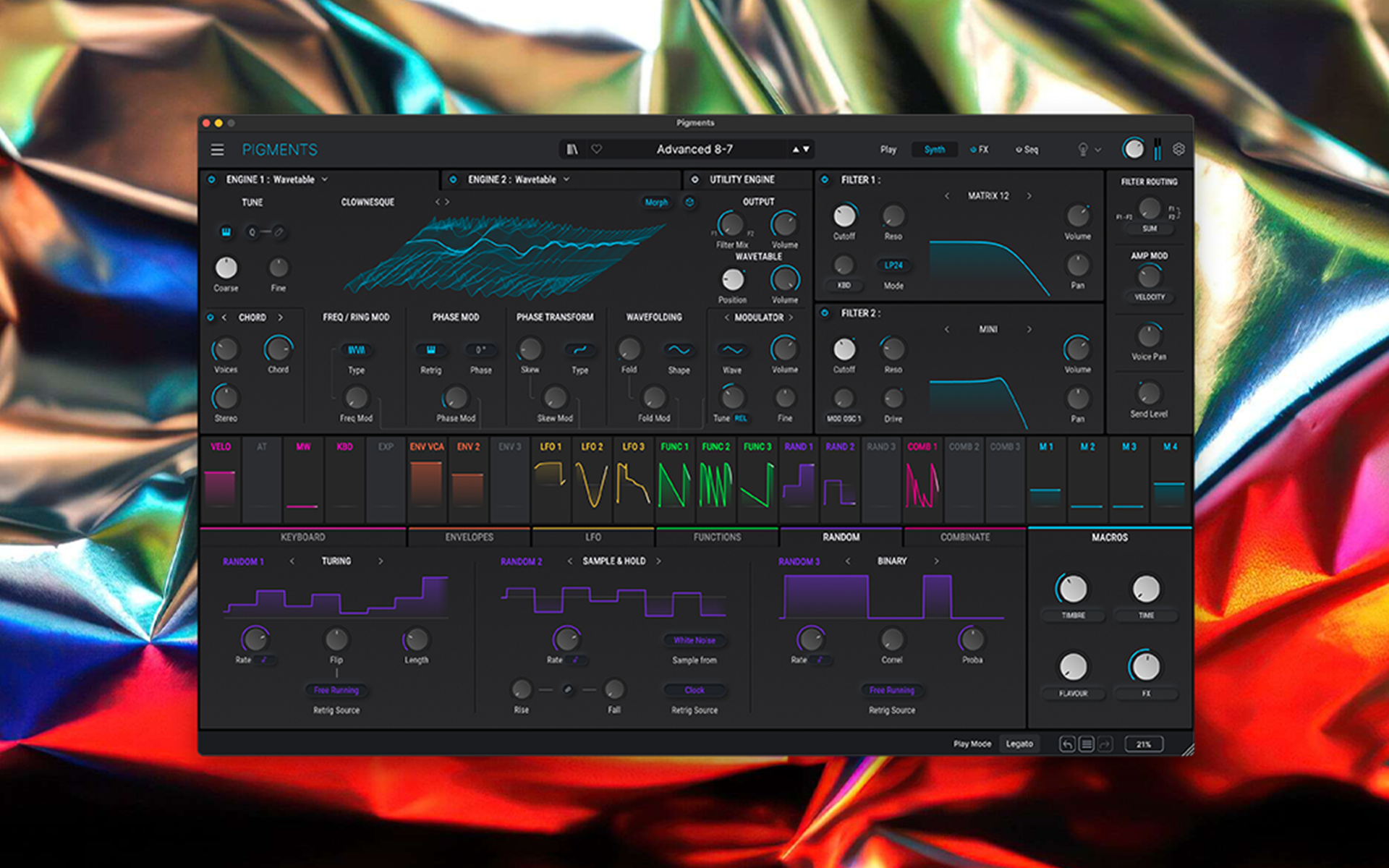This screenshot has height=868, width=1389.
Task: Toggle the Chord unison section power button
Action: (211, 318)
